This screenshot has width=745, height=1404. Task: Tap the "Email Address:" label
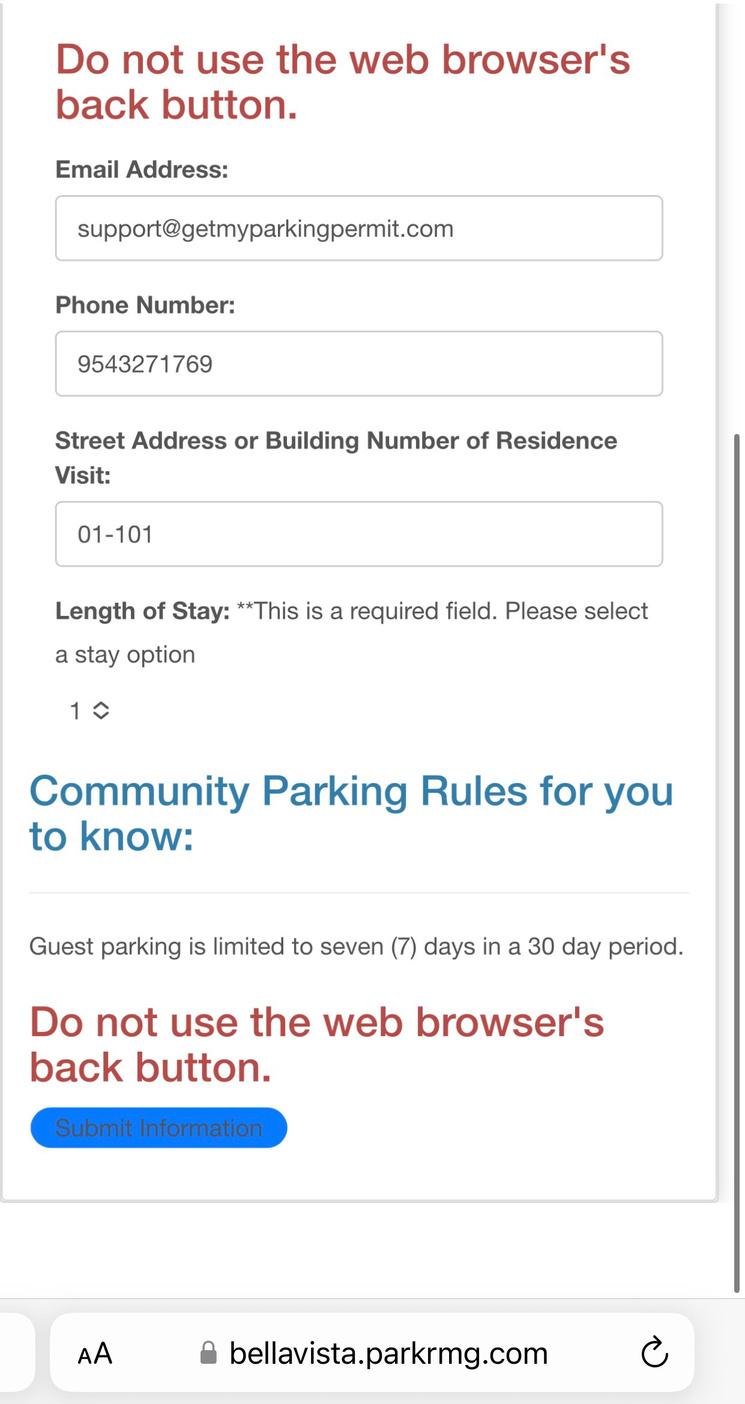(x=141, y=170)
